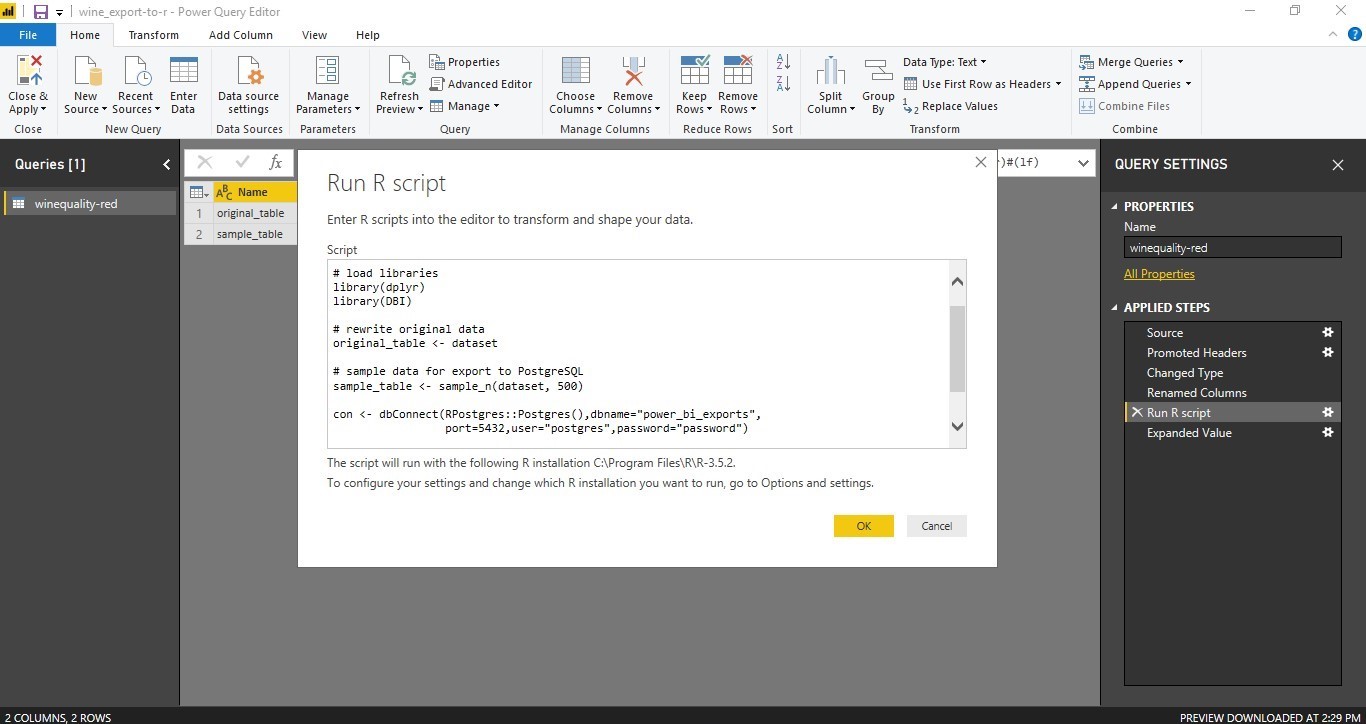
Task: Open Data source settings
Action: (x=248, y=73)
